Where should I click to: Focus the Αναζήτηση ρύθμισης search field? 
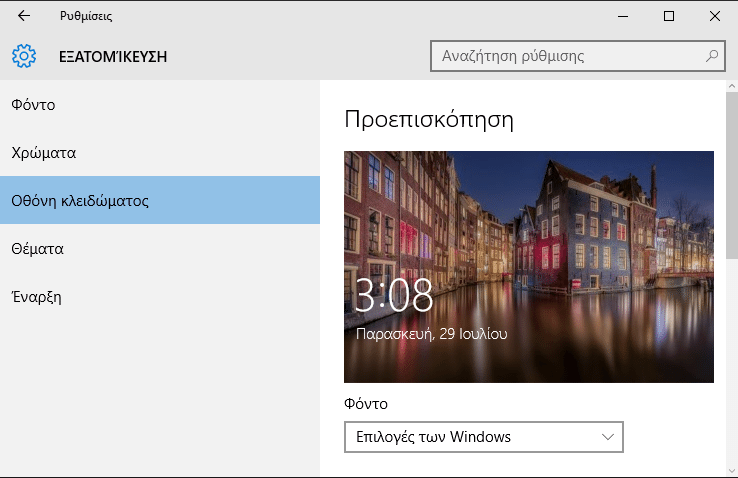[x=578, y=56]
